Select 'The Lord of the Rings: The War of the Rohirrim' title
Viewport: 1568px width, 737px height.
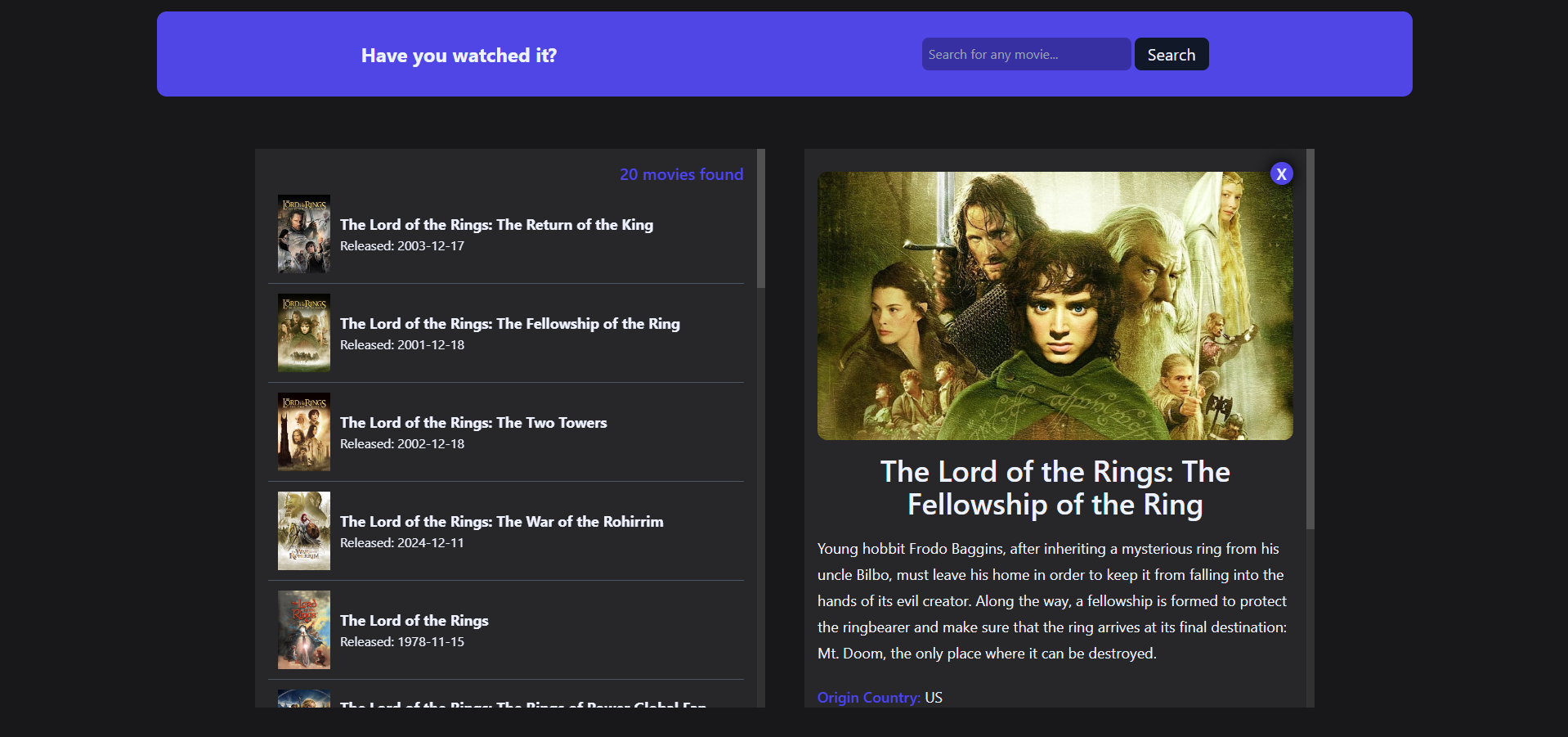coord(502,521)
